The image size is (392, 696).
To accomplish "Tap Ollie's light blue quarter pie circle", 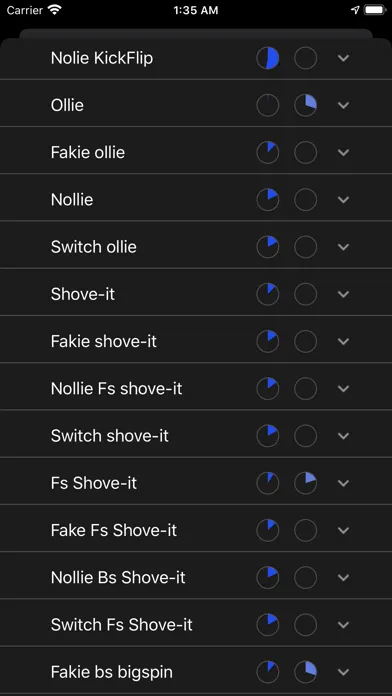I will 305,105.
